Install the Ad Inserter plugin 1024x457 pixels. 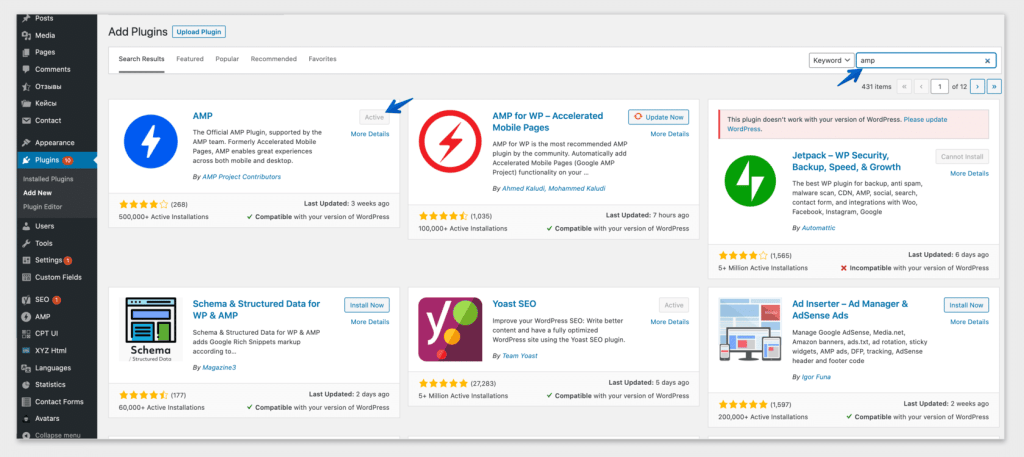click(x=965, y=305)
